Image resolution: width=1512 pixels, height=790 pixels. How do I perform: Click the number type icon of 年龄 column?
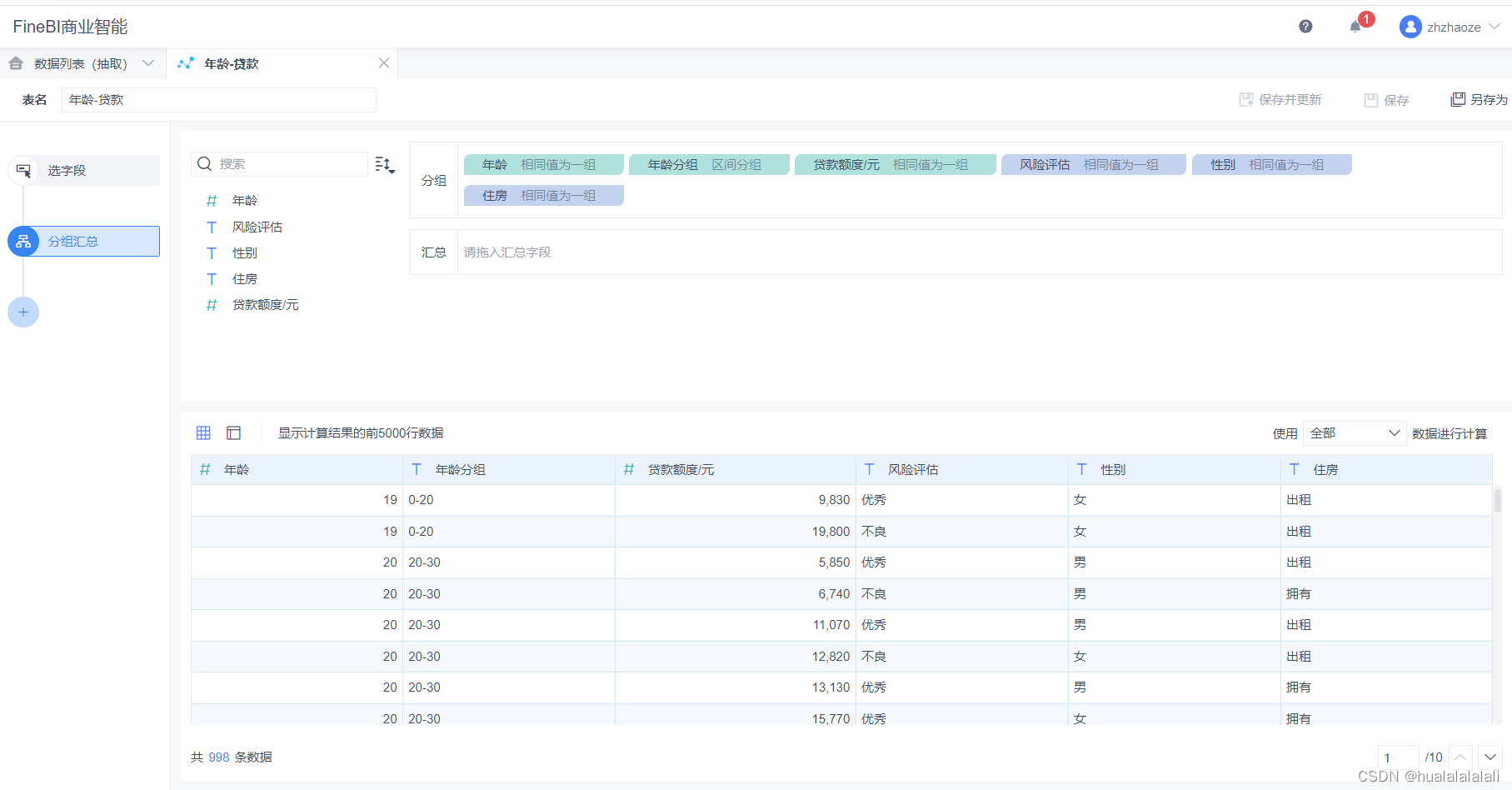[205, 470]
